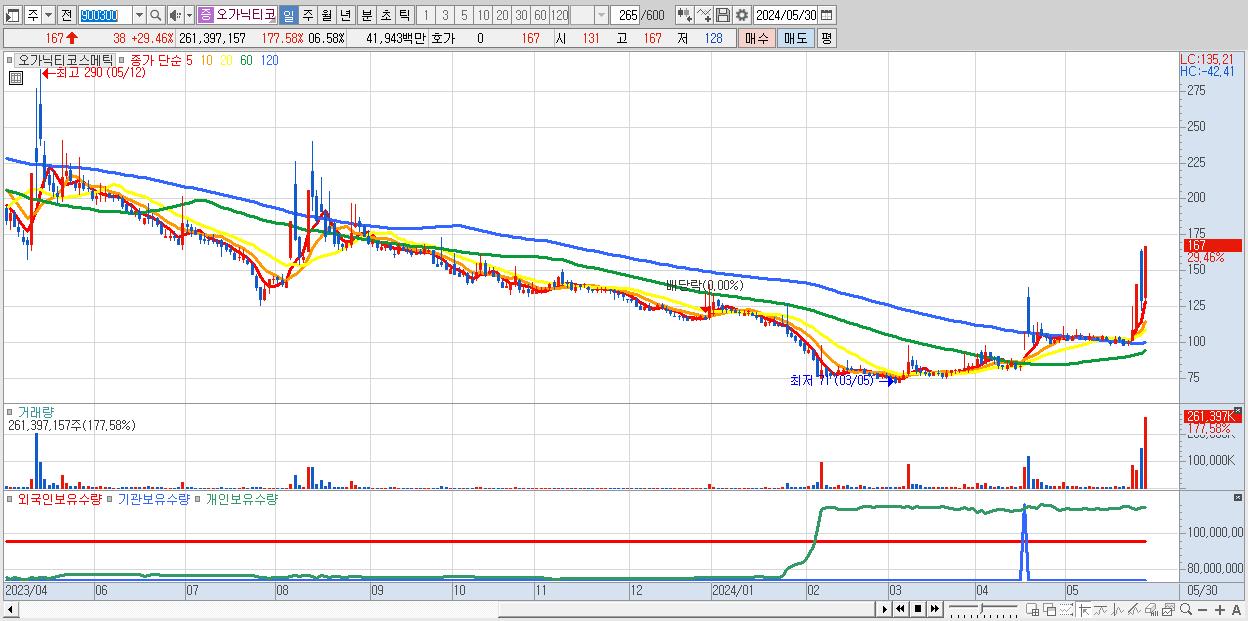Switch chart to monthly 월 period
Screen dimensions: 1248x621
pos(326,15)
